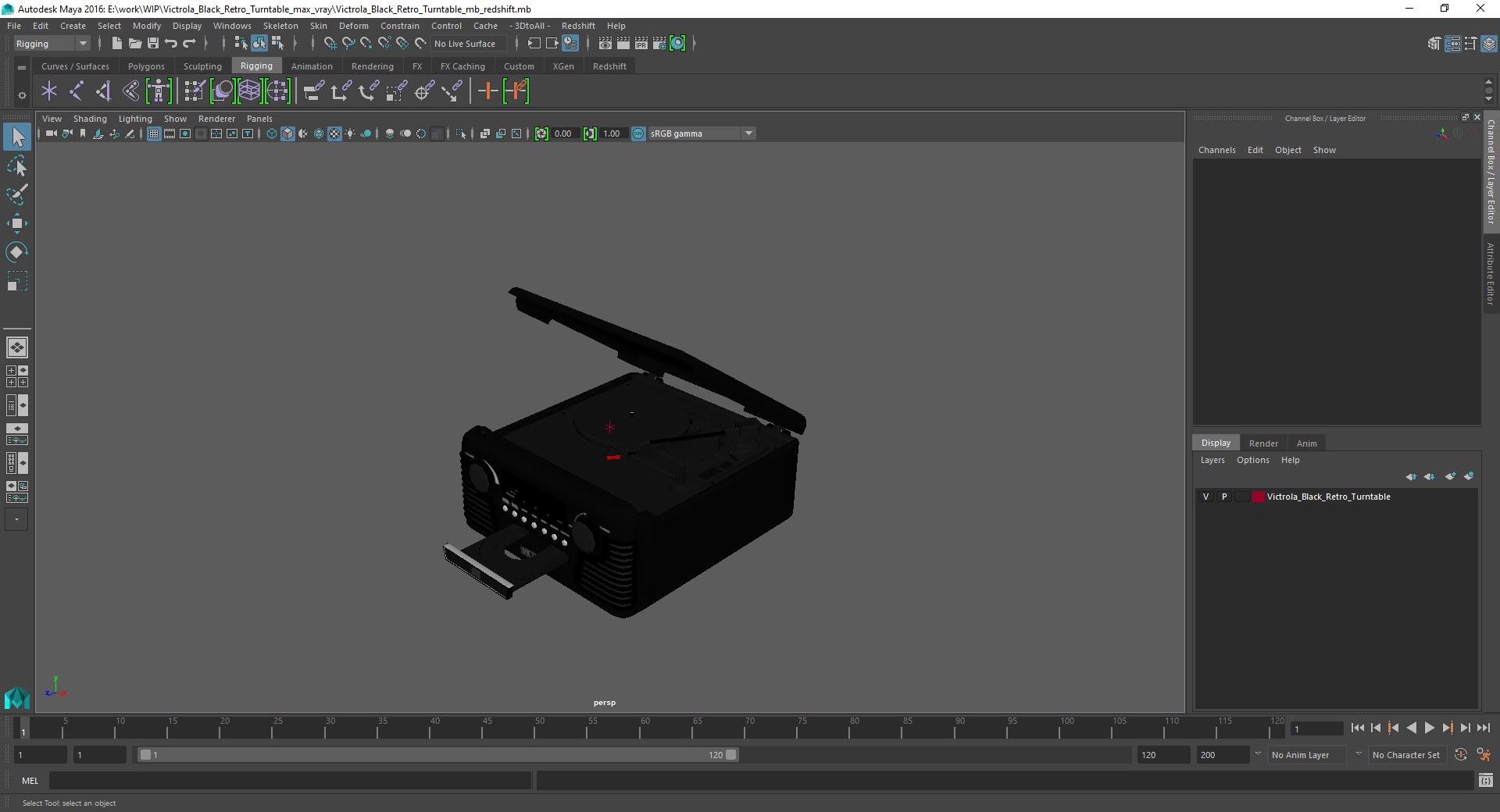Click the Create Locator shelf icon
This screenshot has width=1500, height=812.
tap(49, 91)
